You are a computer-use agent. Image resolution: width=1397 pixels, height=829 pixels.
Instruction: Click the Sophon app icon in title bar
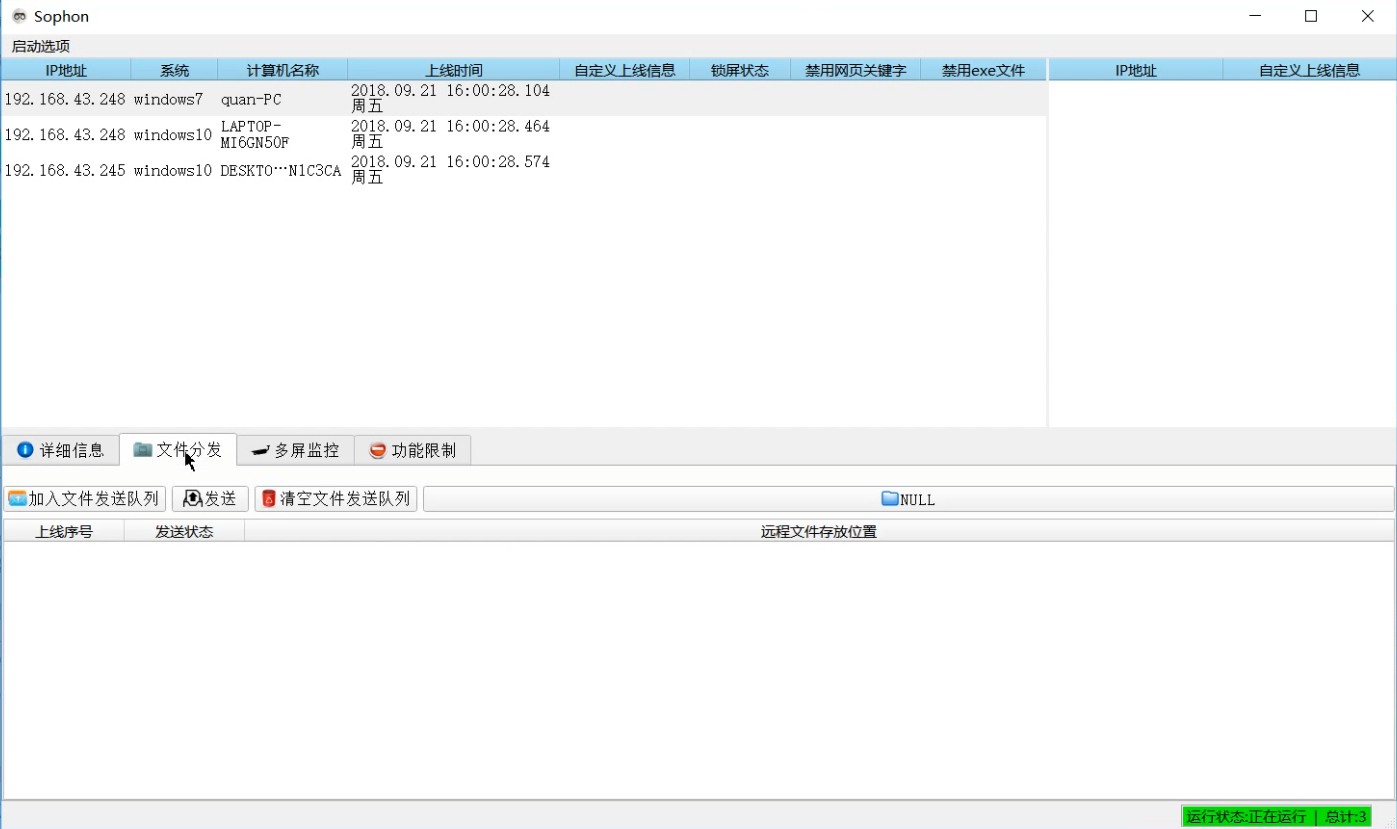click(x=19, y=16)
